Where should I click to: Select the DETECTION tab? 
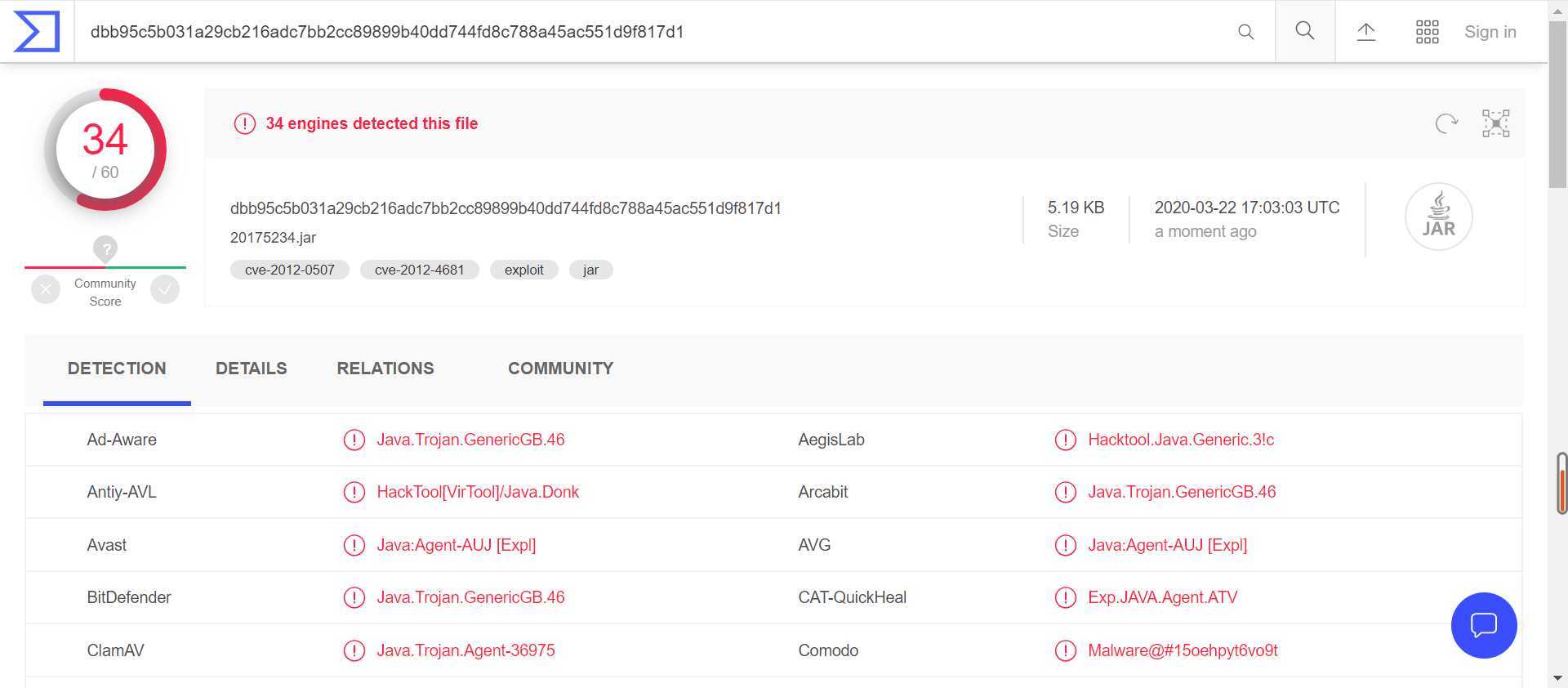click(x=117, y=369)
